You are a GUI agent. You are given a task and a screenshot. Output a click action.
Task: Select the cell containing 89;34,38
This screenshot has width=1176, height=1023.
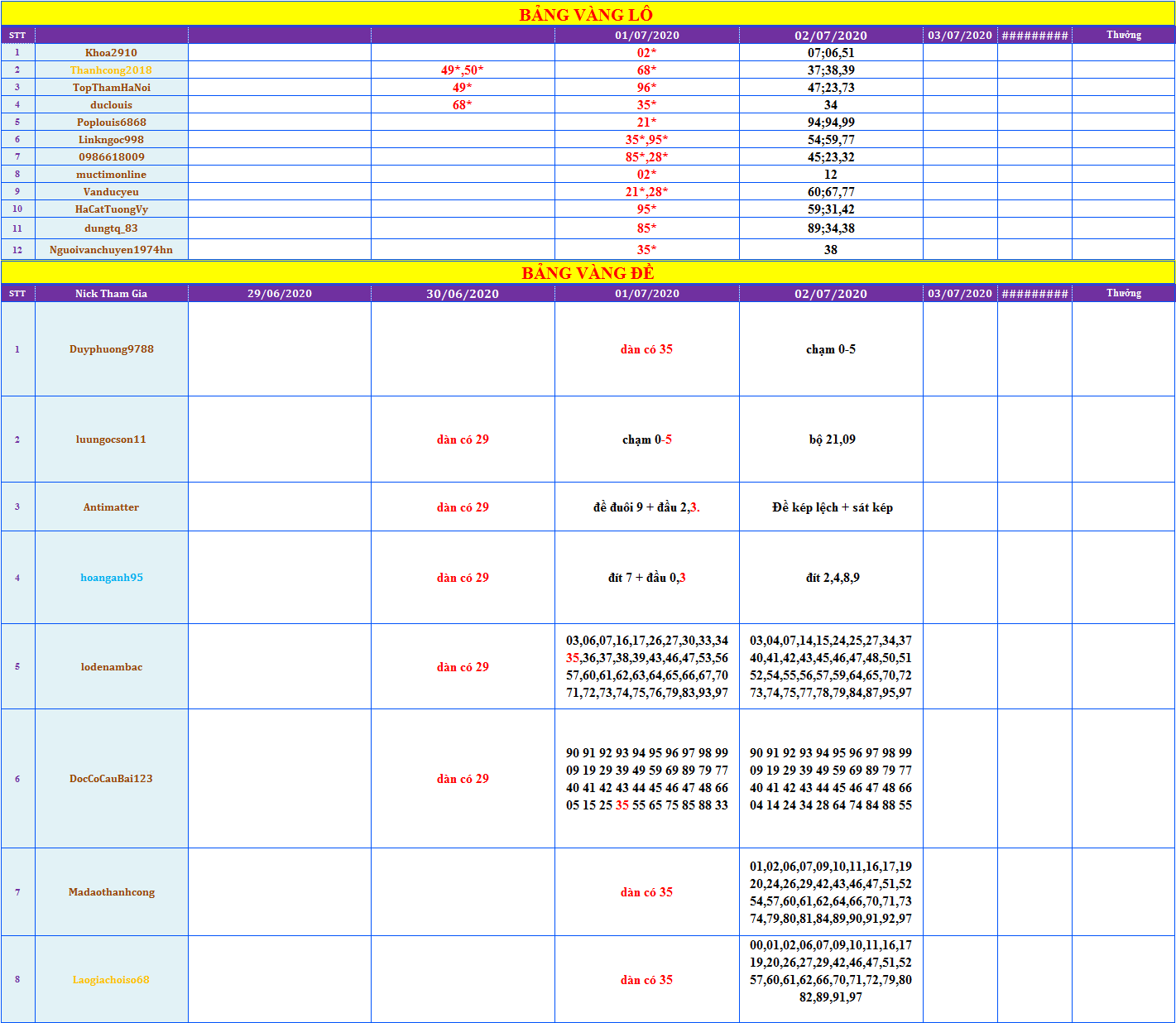[x=831, y=228]
